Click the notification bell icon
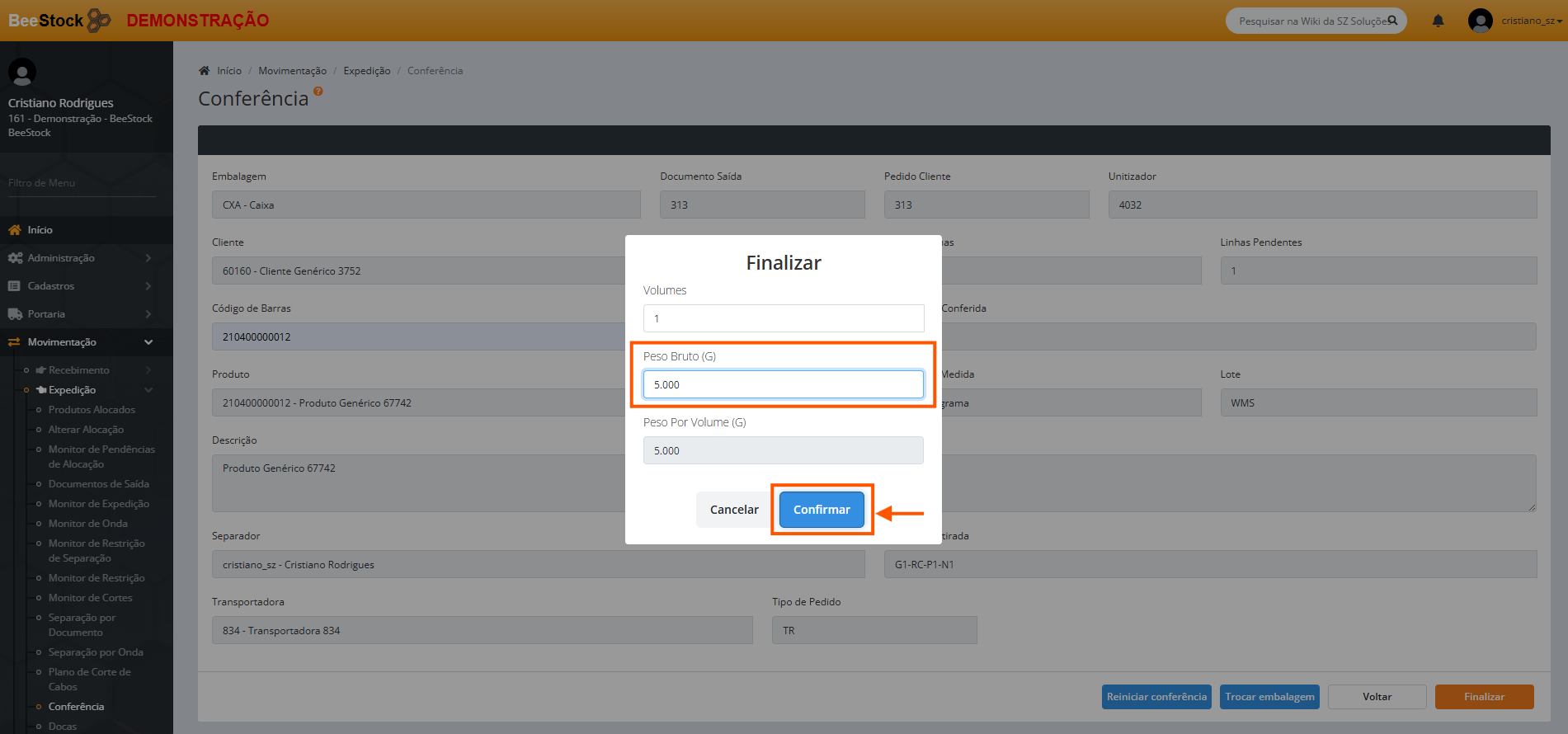The height and width of the screenshot is (734, 1568). click(1438, 21)
